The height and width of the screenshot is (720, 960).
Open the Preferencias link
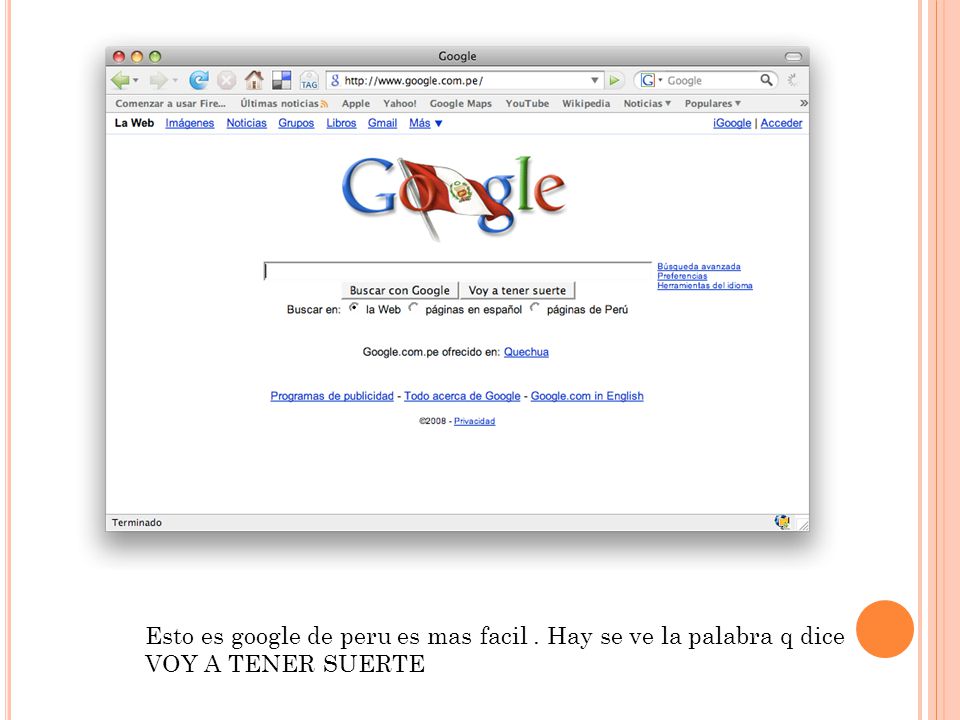point(682,276)
